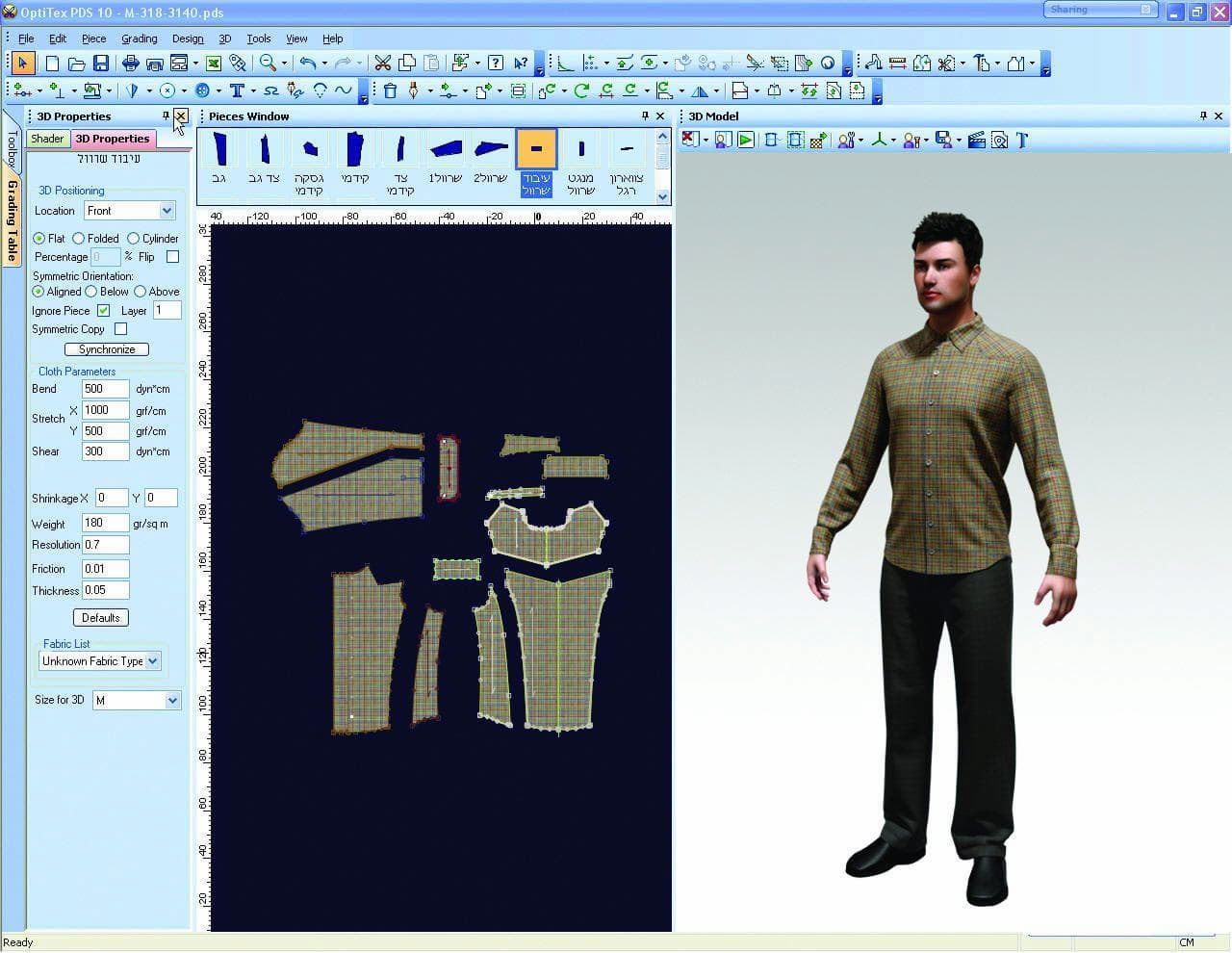Screen dimensions: 1232x953
Task: Click the Synchronize button
Action: coord(107,349)
